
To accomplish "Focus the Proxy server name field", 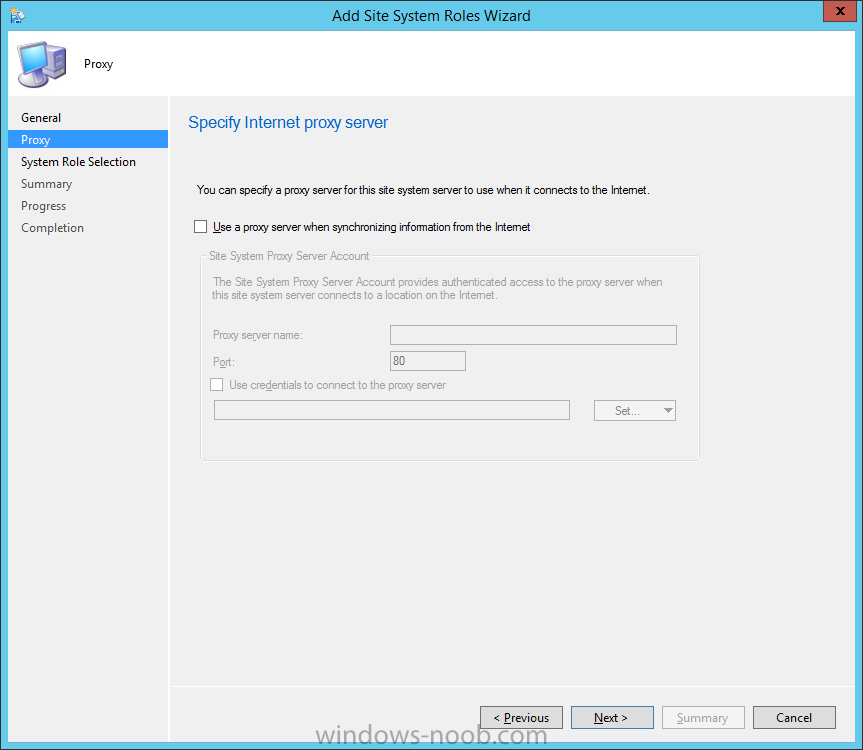I will point(533,335).
